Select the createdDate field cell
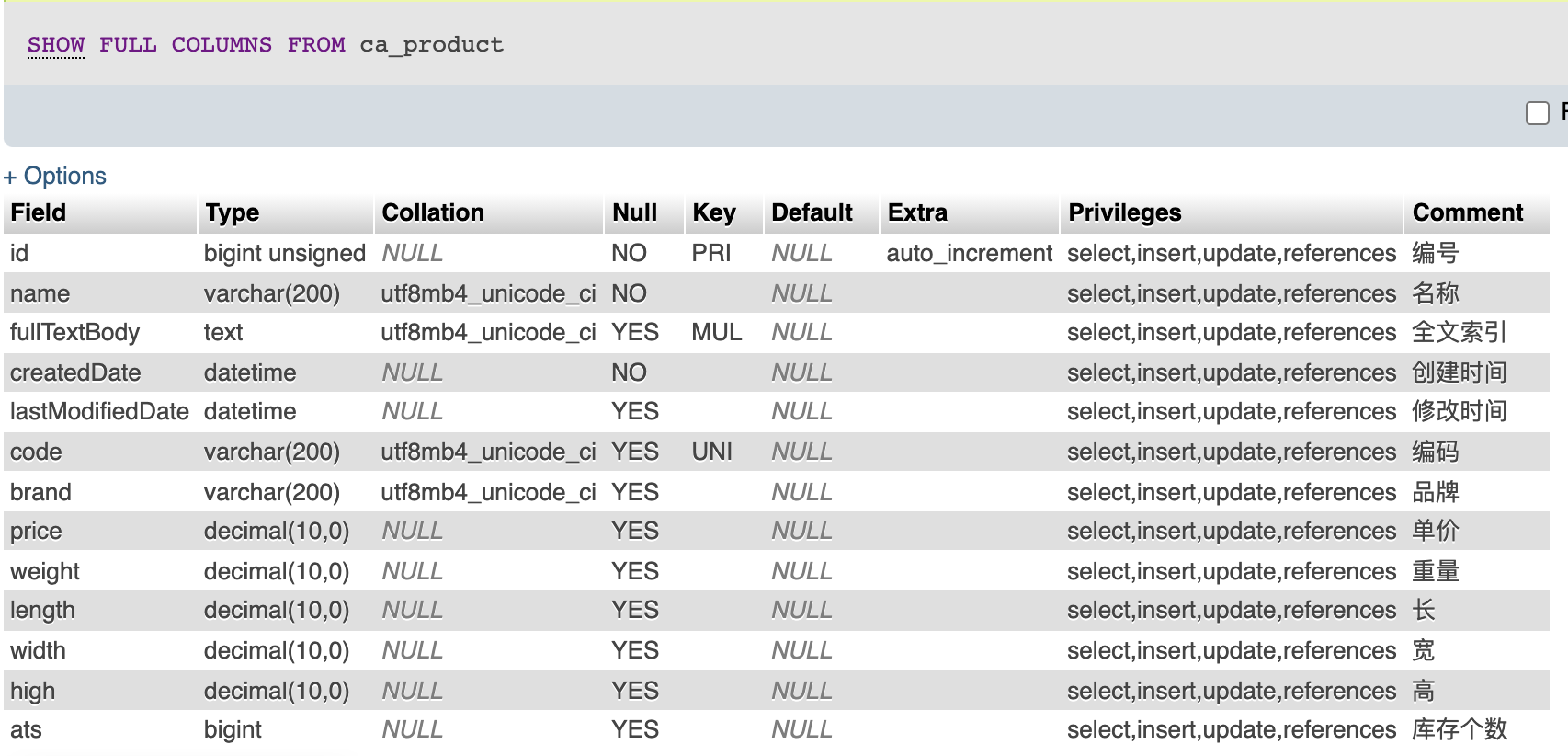This screenshot has height=756, width=1568. 75,372
